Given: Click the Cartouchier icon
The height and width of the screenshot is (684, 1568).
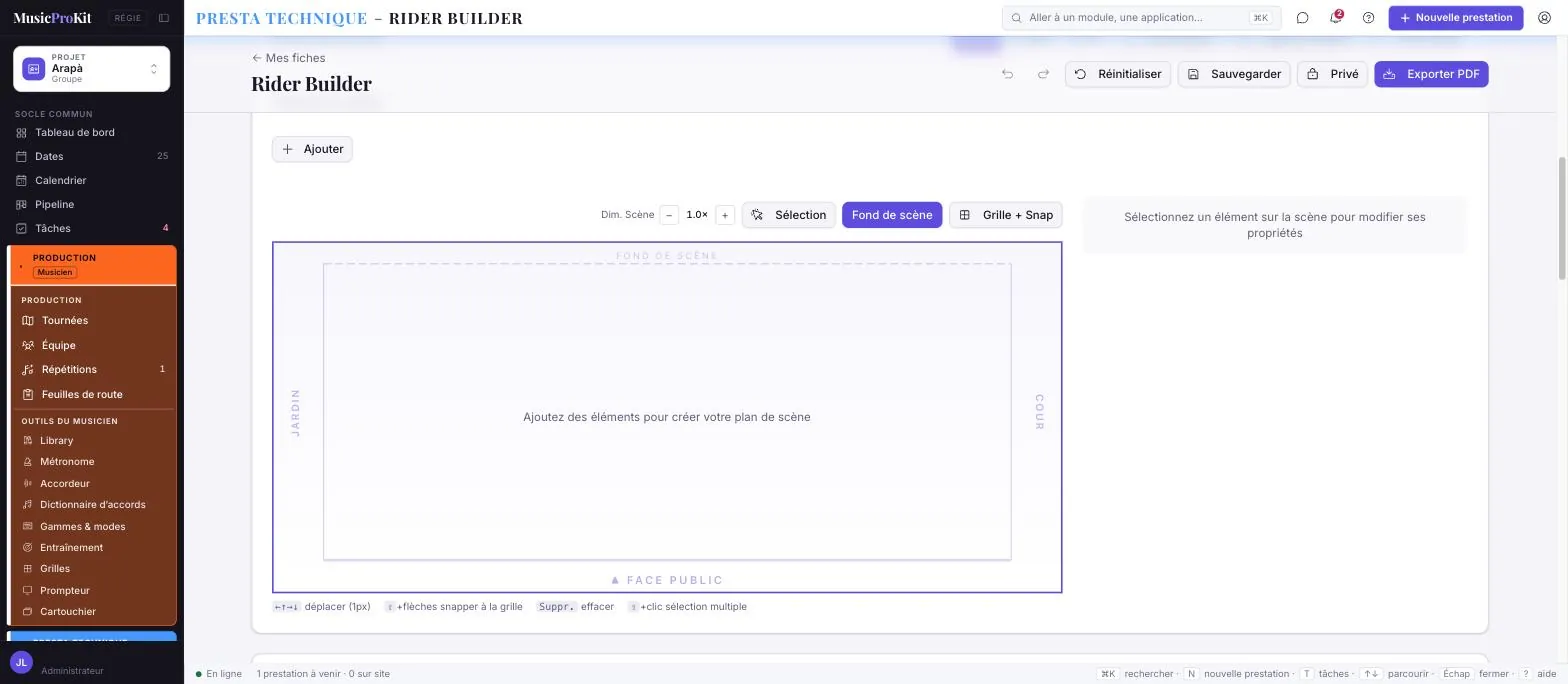Looking at the screenshot, I should [28, 612].
